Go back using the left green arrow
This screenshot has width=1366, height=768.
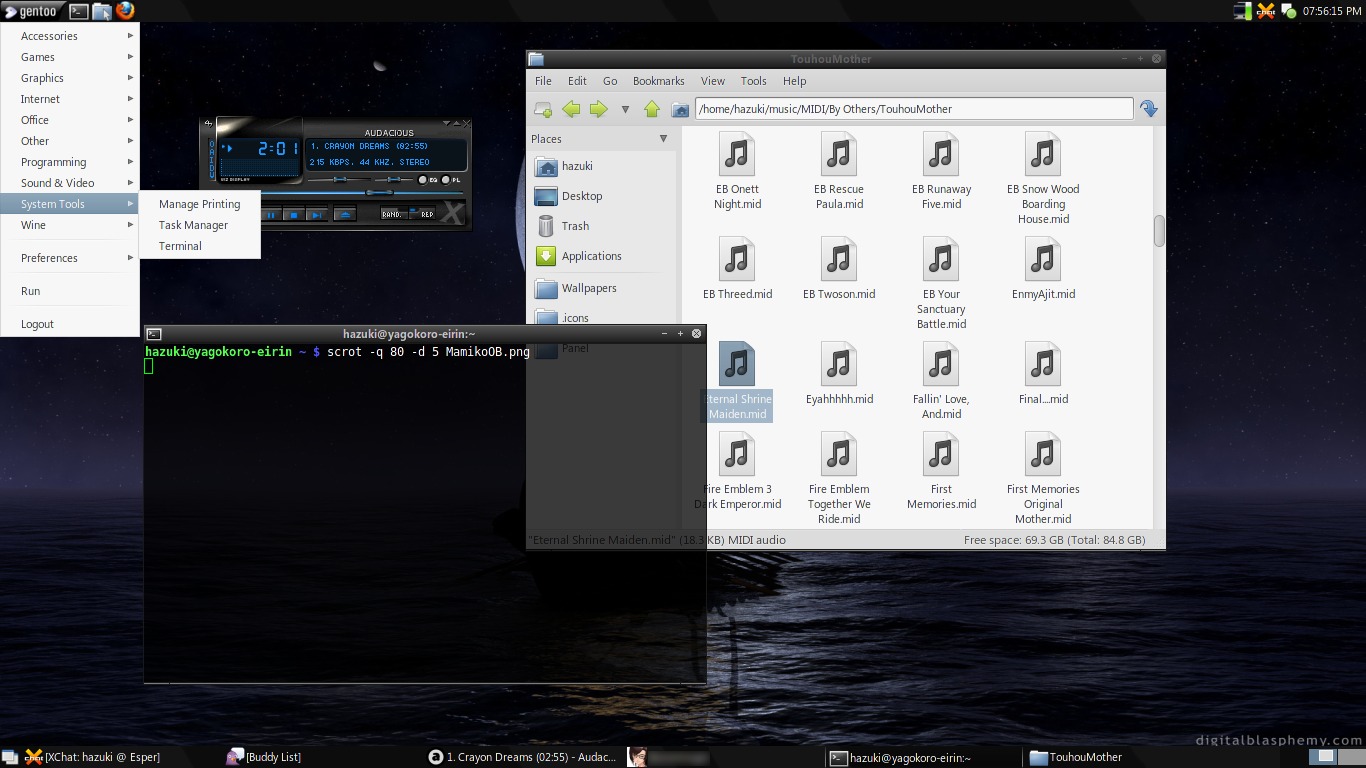(571, 109)
